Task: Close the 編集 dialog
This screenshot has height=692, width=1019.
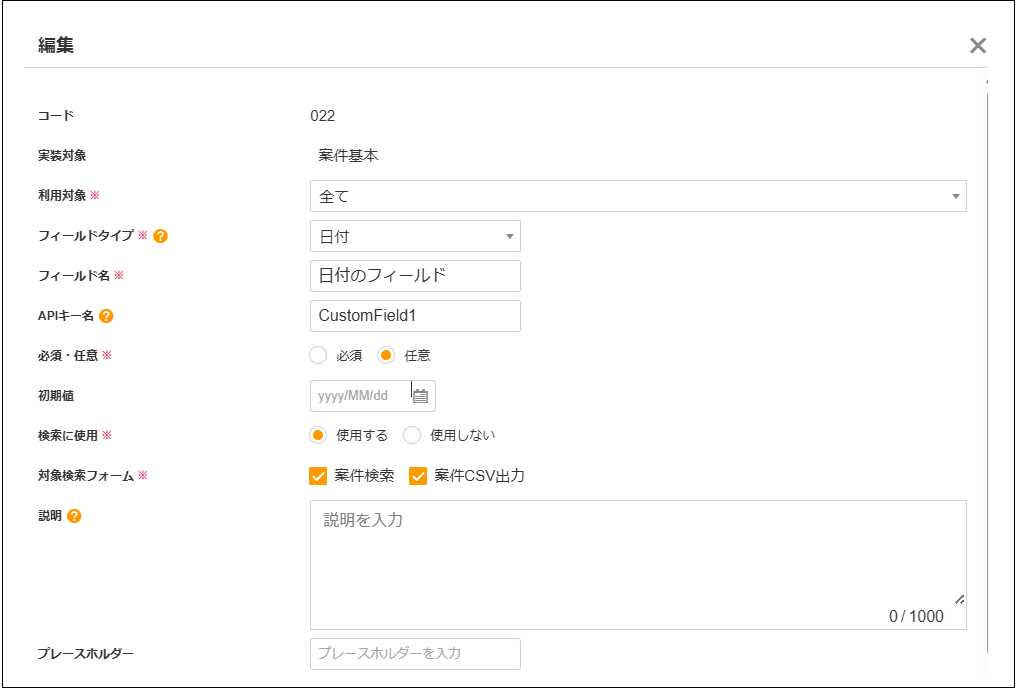Action: pos(977,45)
